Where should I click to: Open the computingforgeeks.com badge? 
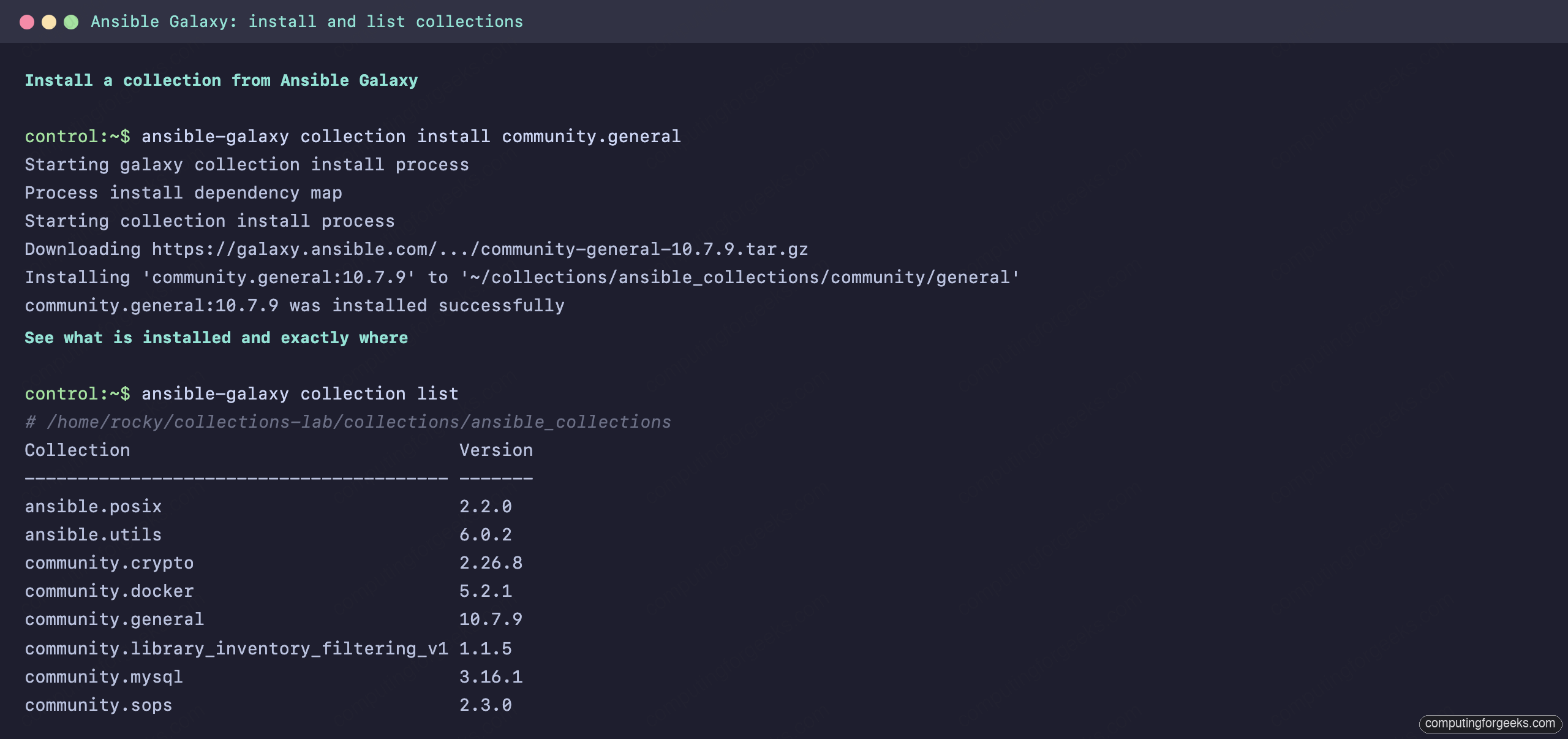click(x=1490, y=724)
